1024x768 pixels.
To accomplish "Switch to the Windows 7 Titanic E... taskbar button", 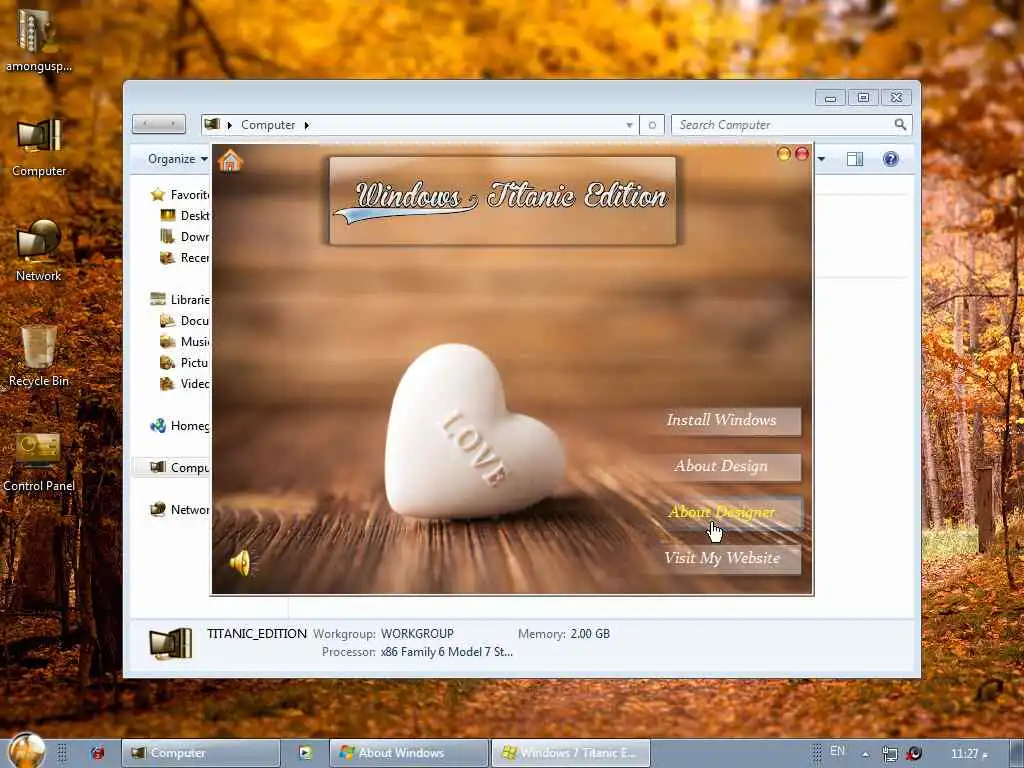I will (x=571, y=753).
